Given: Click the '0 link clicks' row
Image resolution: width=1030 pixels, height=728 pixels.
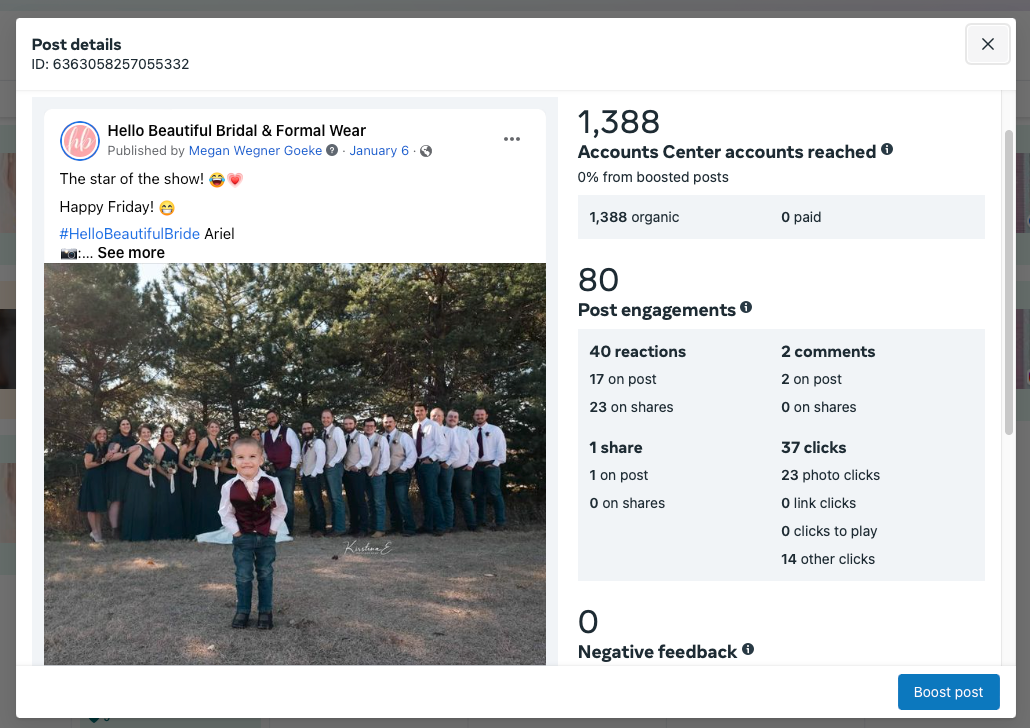Looking at the screenshot, I should [x=818, y=503].
